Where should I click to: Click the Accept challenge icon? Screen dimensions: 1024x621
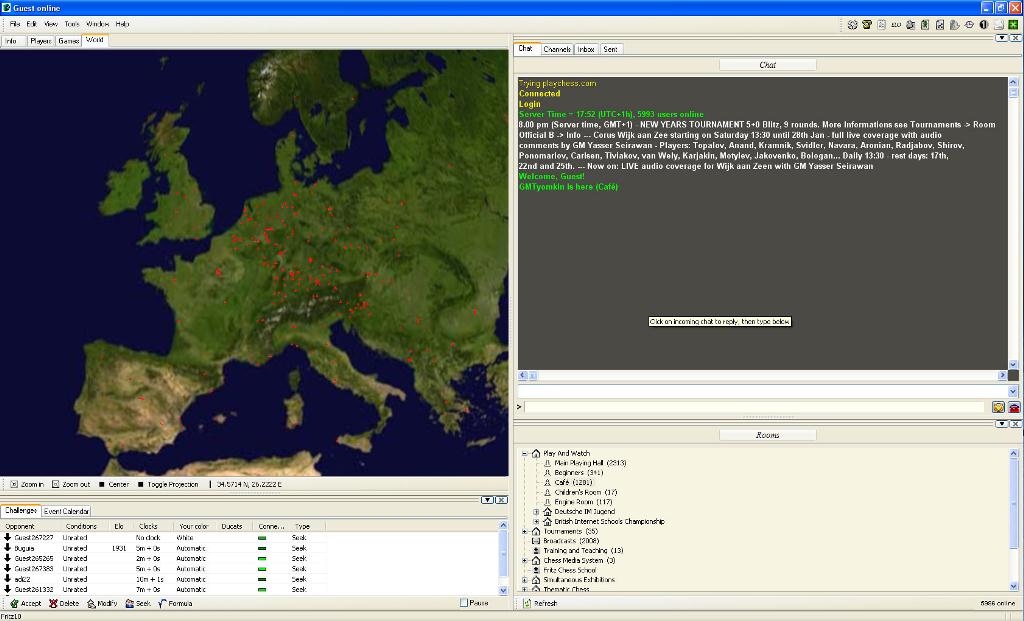(x=15, y=604)
